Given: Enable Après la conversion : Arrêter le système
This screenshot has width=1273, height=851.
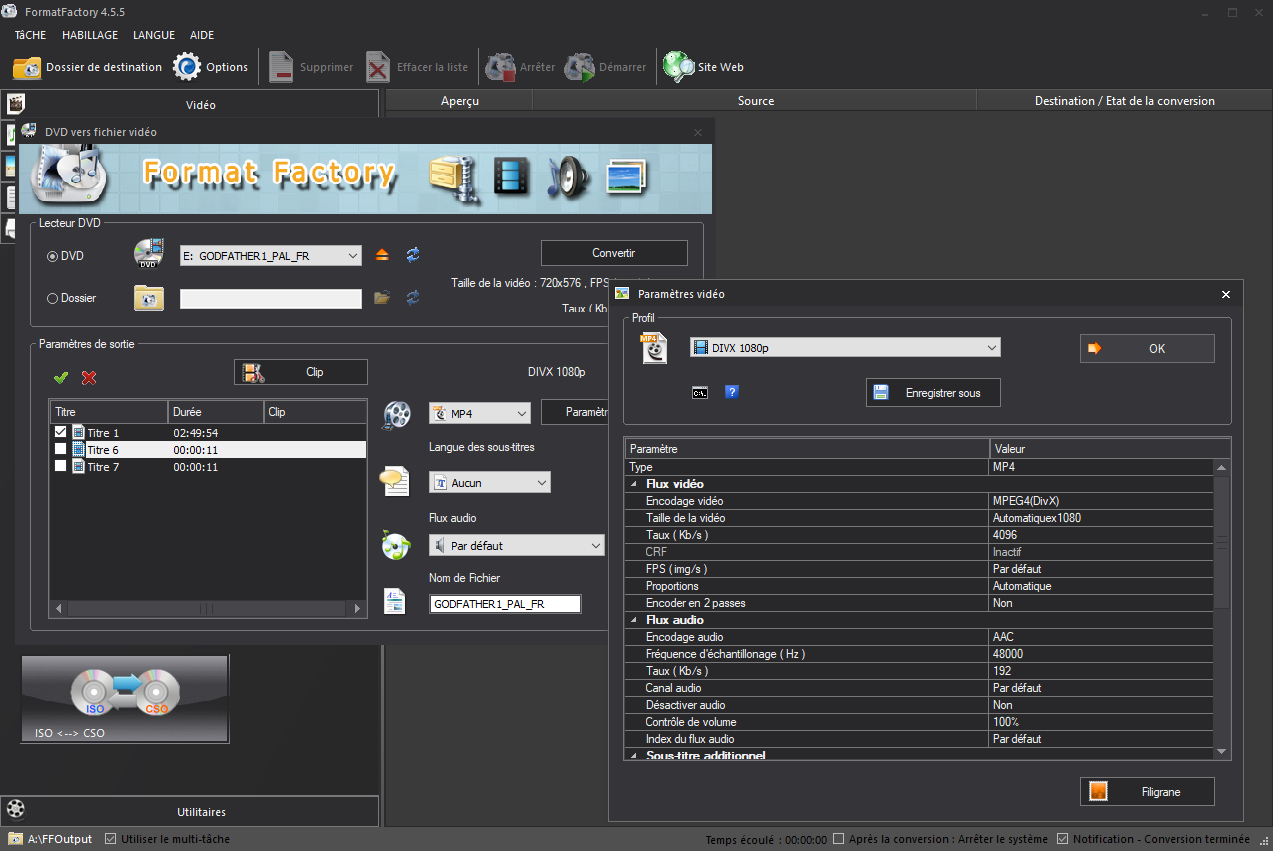Looking at the screenshot, I should point(839,839).
